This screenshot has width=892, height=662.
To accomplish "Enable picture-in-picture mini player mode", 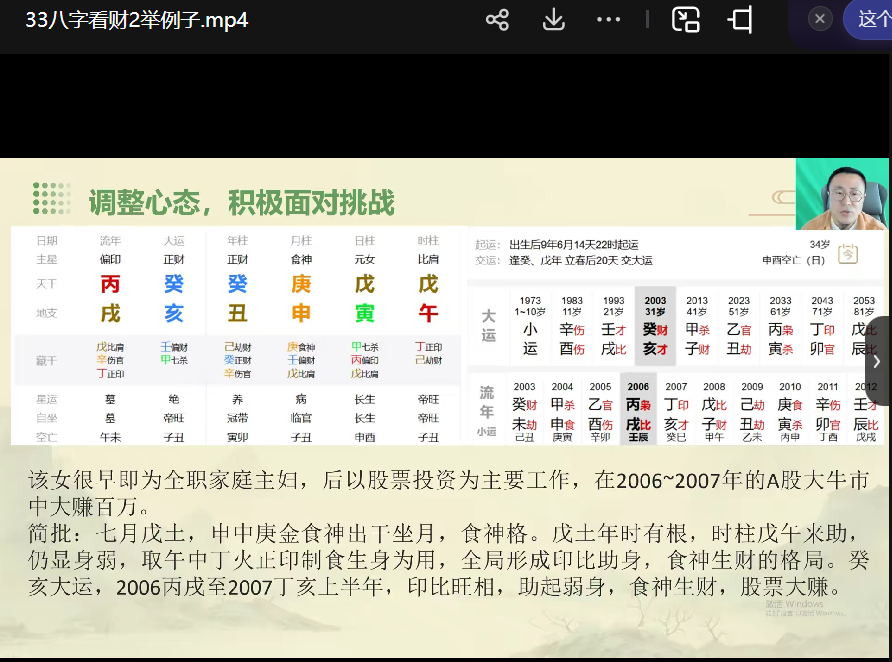I will 685,20.
